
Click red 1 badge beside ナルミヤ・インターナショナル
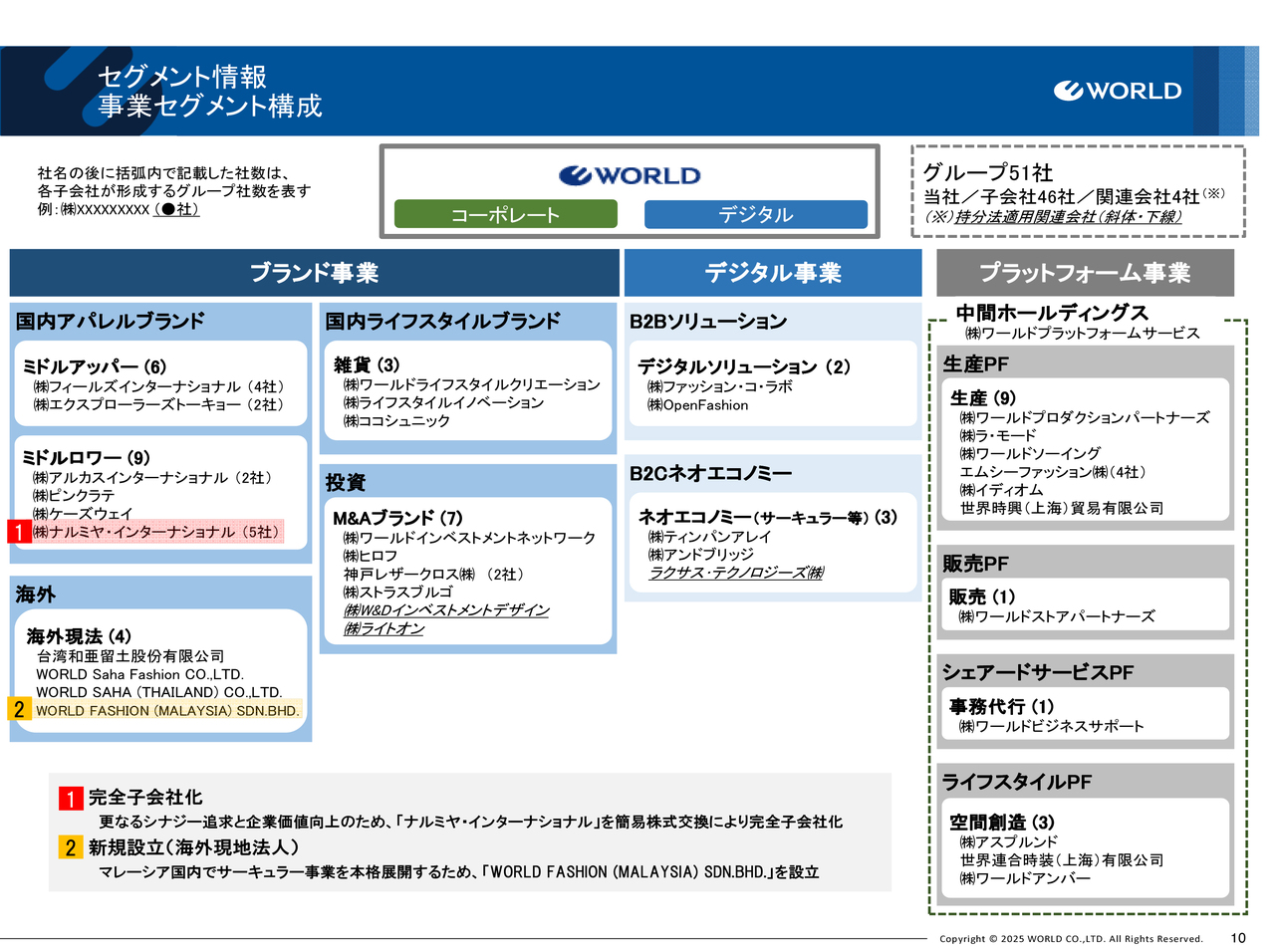tap(19, 532)
